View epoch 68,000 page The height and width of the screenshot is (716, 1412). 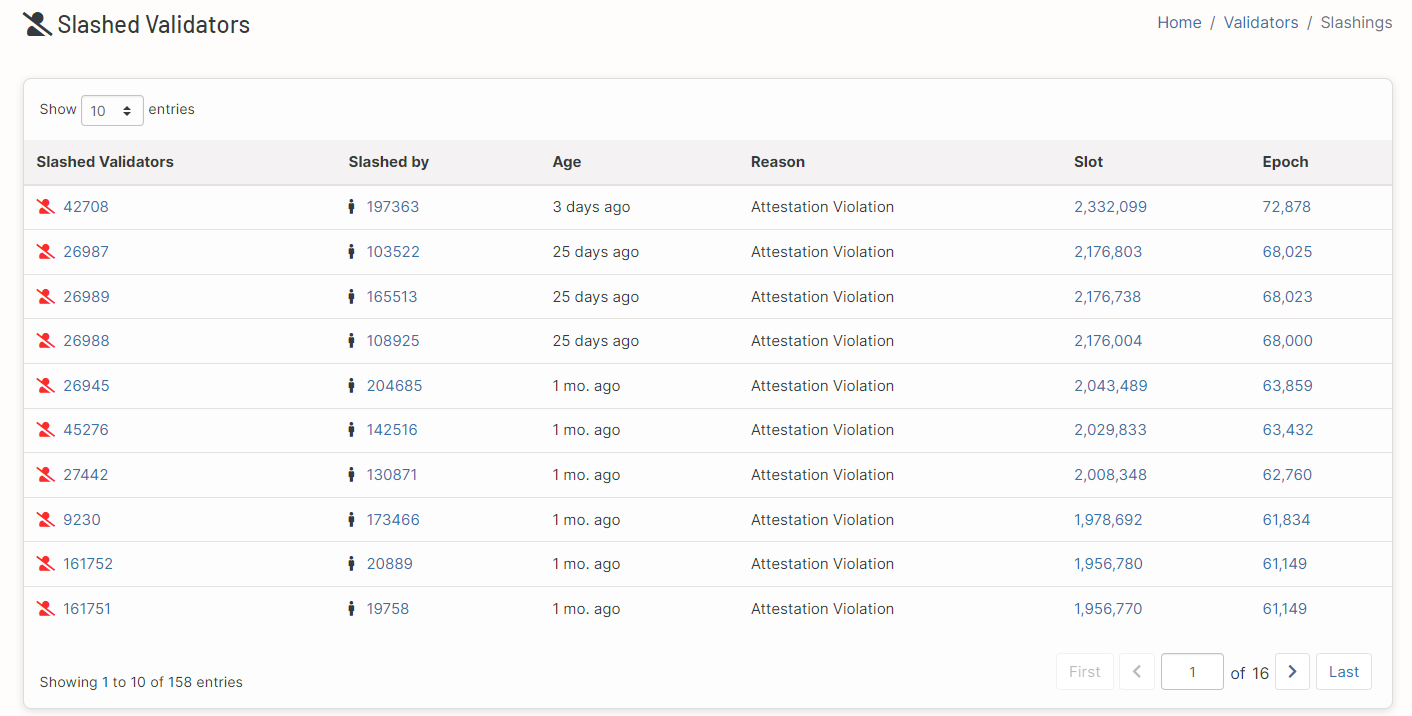pyautogui.click(x=1287, y=341)
